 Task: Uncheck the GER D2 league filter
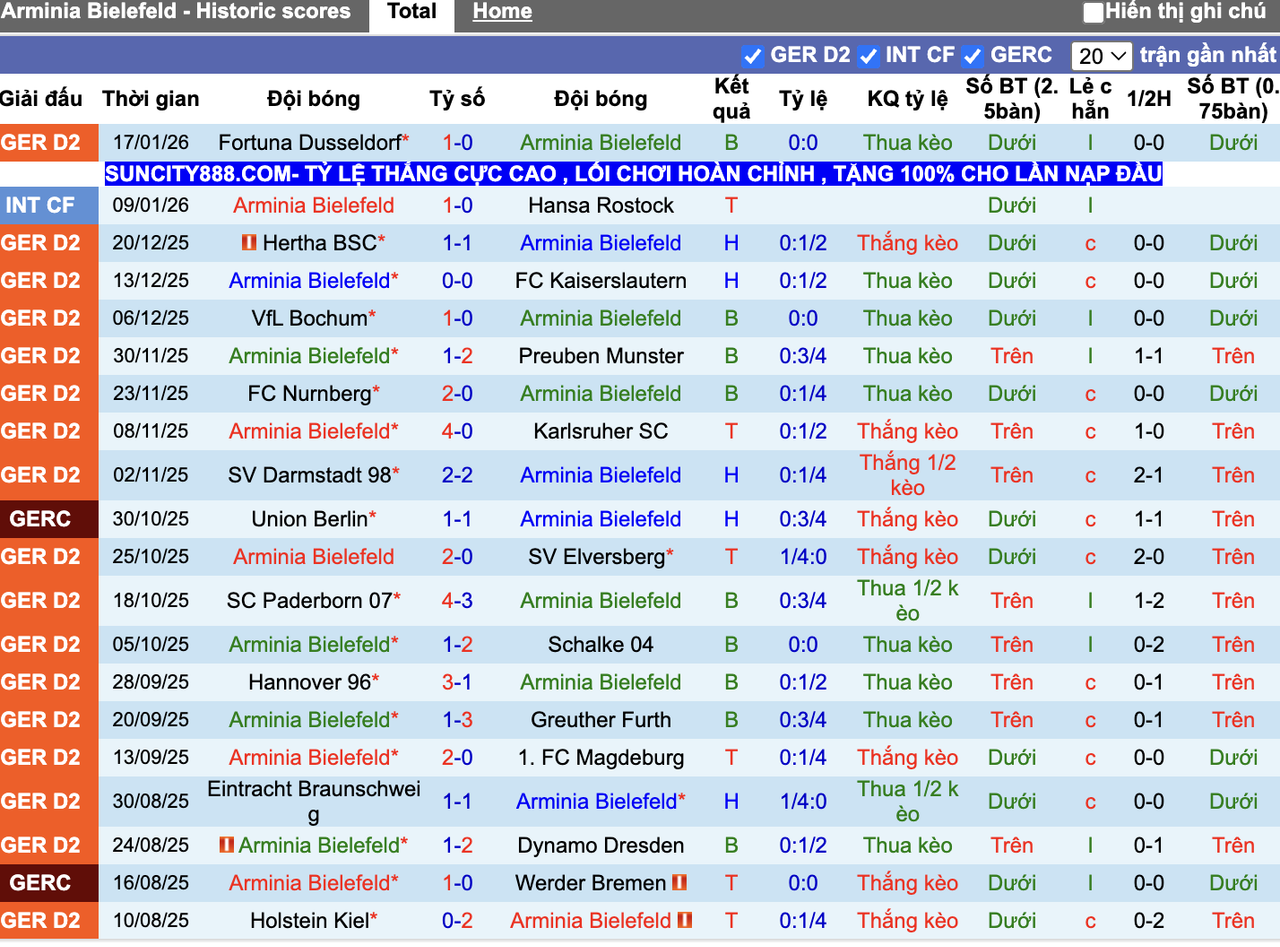point(752,55)
